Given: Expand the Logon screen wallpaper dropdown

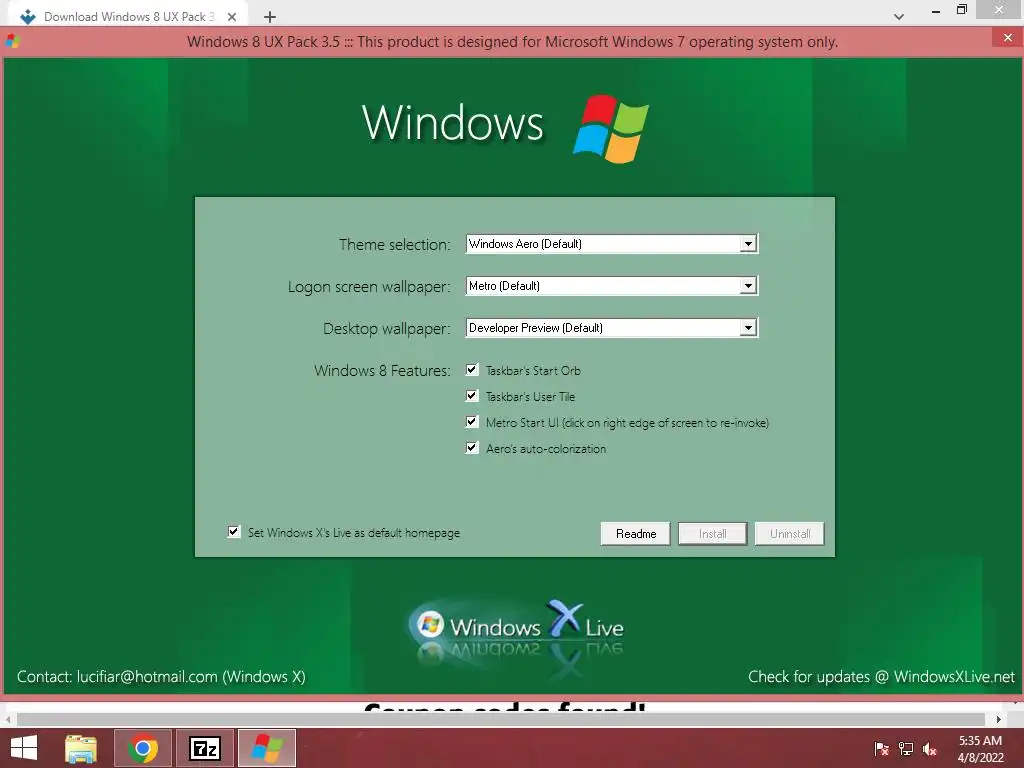Looking at the screenshot, I should (612, 285).
